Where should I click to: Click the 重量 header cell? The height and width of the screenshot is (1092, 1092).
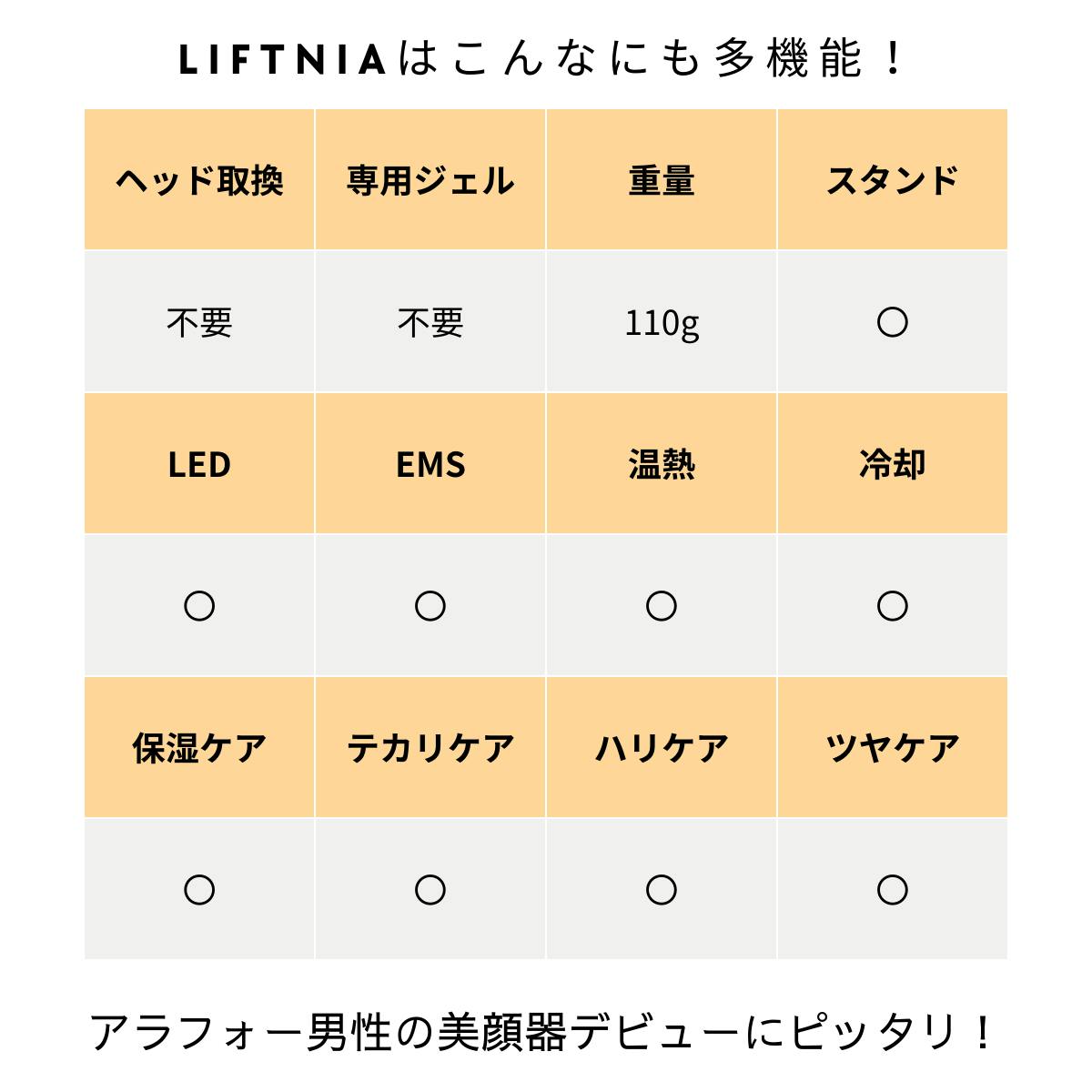tap(662, 180)
